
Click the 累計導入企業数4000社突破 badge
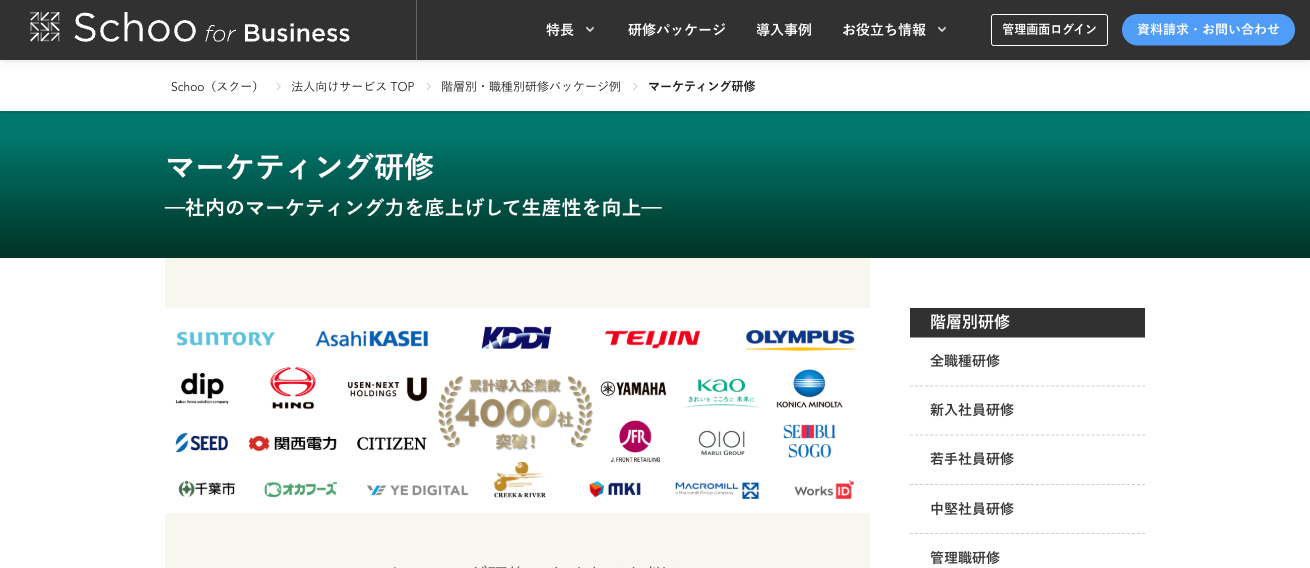515,413
